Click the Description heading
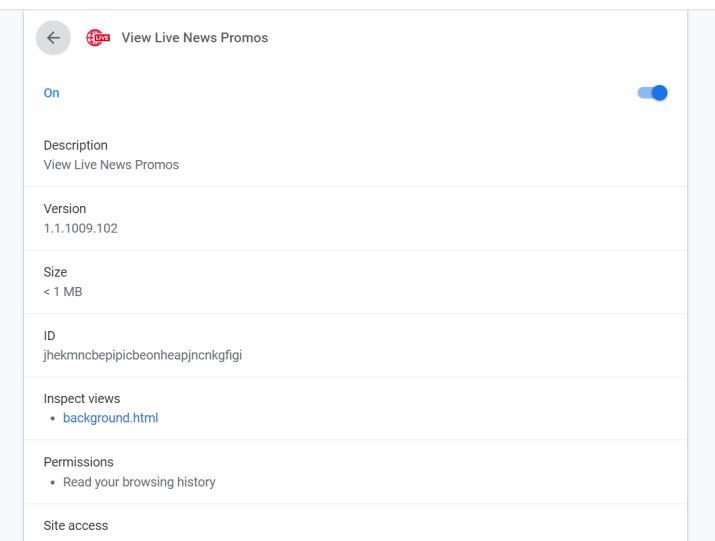This screenshot has width=715, height=541. click(75, 145)
